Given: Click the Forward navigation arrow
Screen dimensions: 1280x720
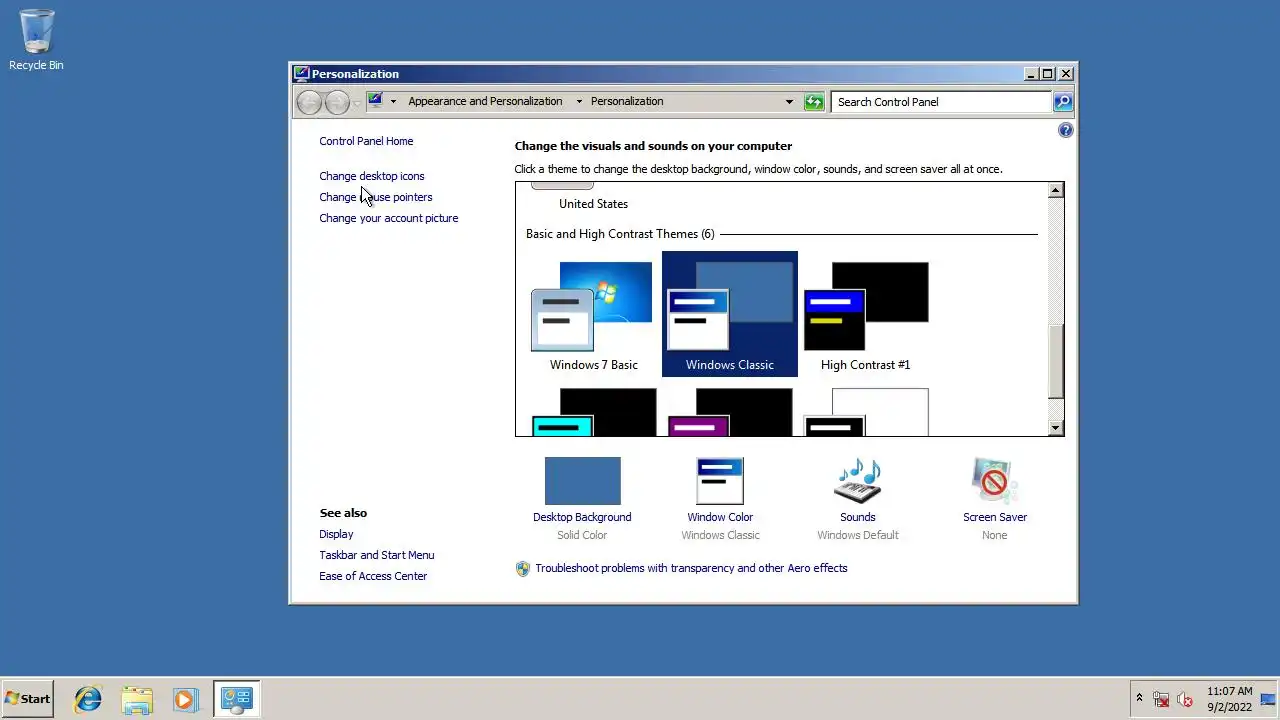Looking at the screenshot, I should tap(337, 101).
